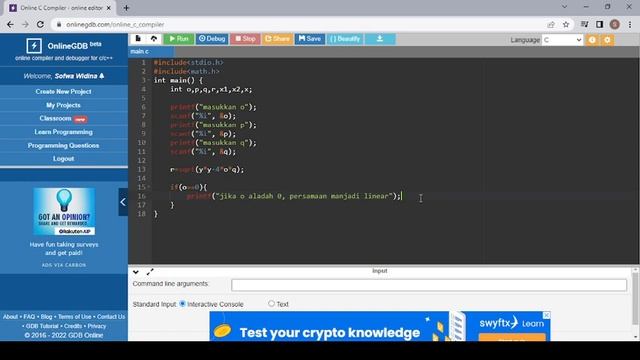Click the new file icon in editor toolbar

[138, 39]
